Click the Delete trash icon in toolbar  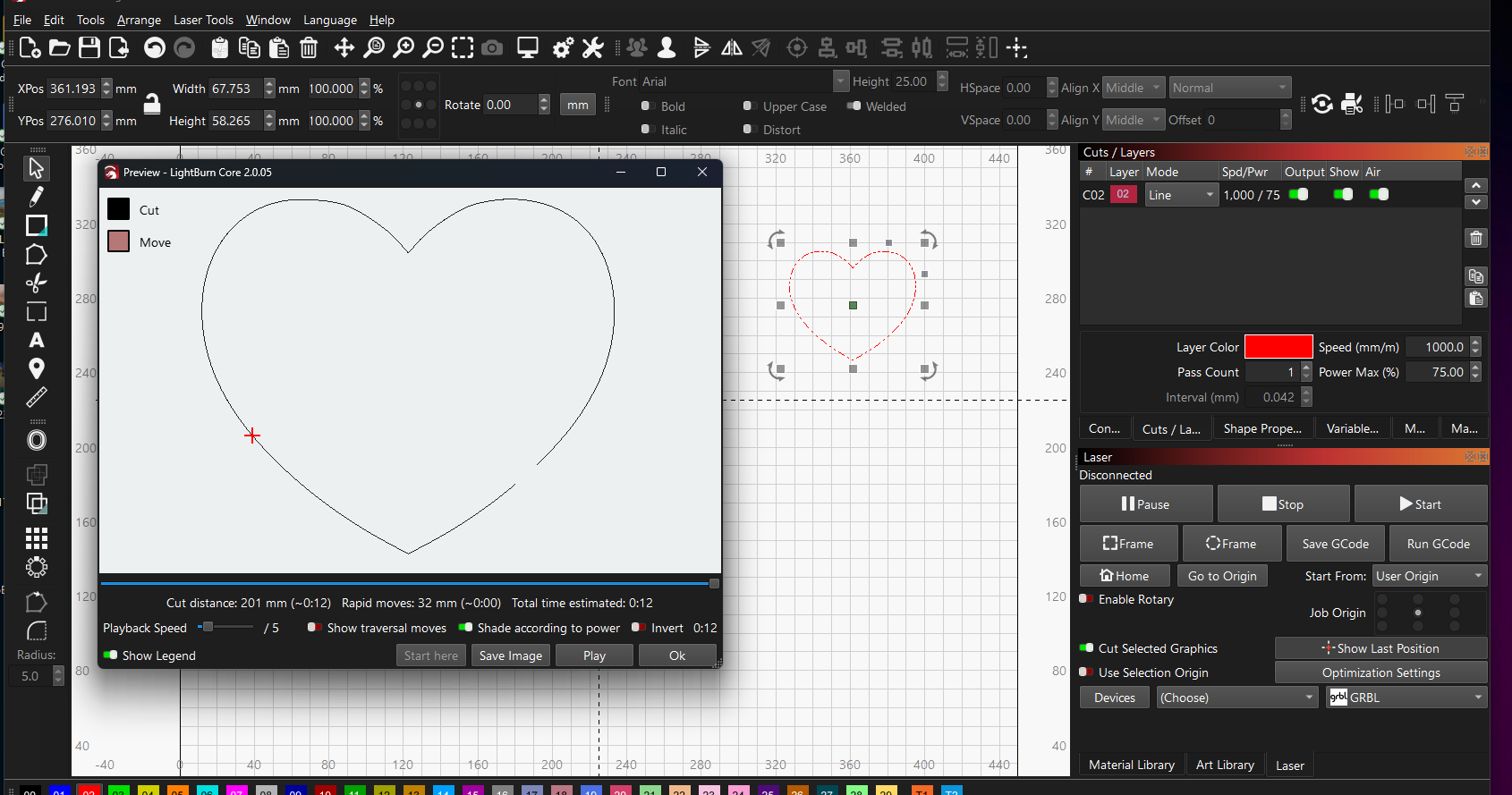(x=309, y=48)
